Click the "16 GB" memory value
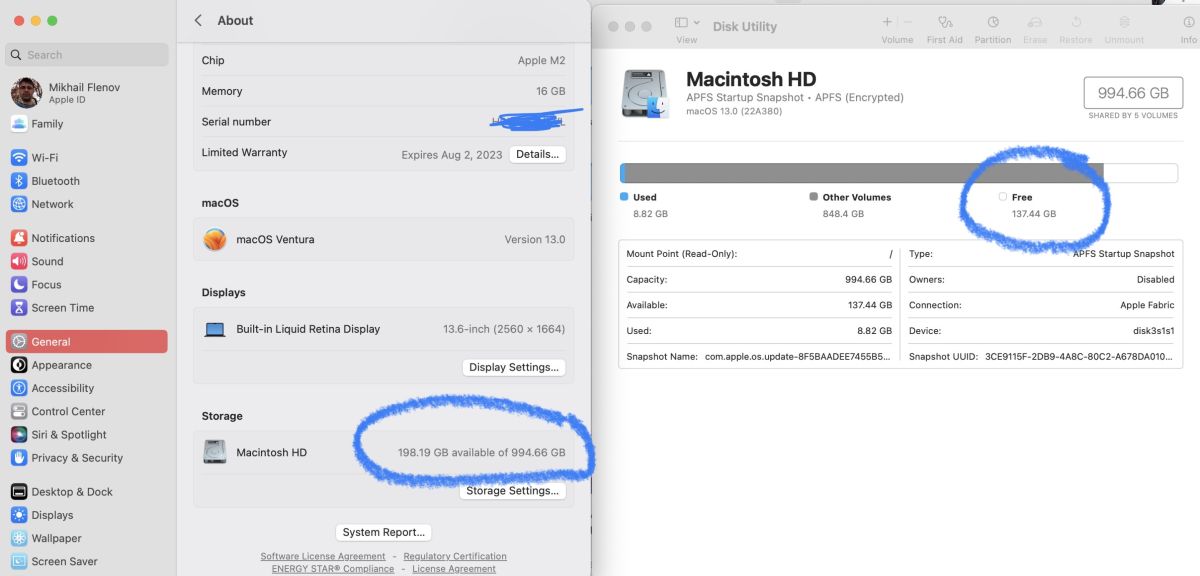Screen dimensions: 1200x576 (550, 91)
